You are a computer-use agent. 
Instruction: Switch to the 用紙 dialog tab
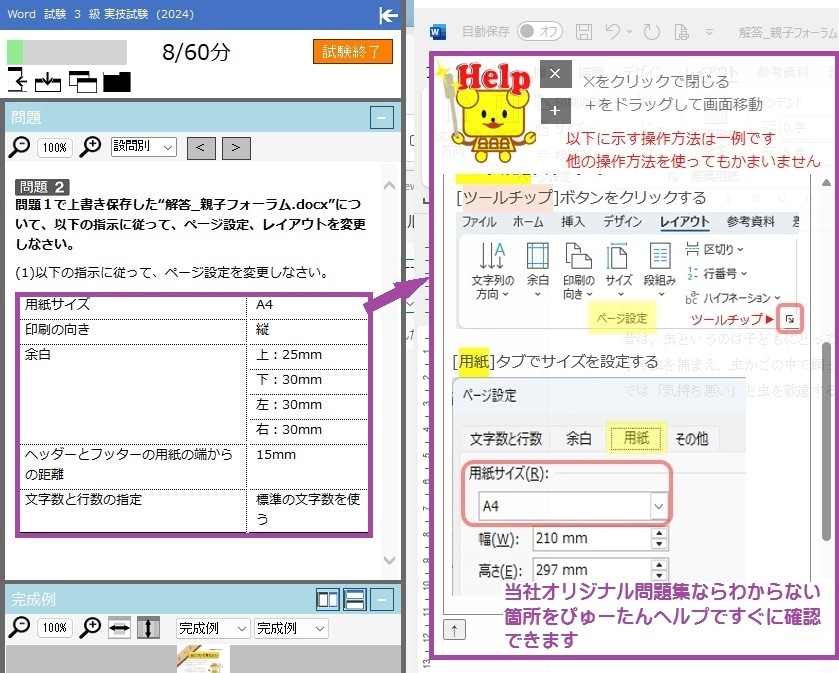(x=636, y=438)
